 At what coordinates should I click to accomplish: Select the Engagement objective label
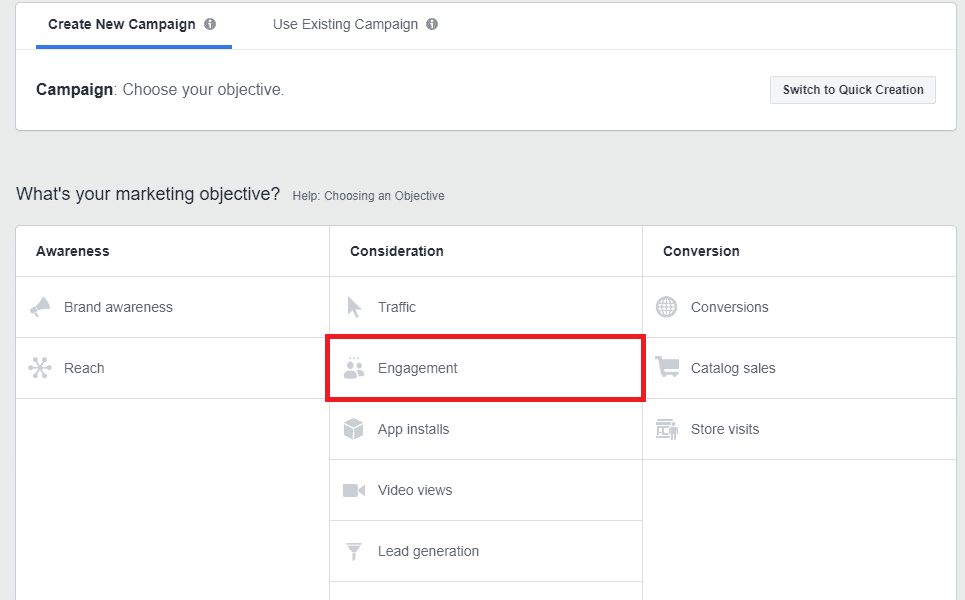pyautogui.click(x=417, y=368)
